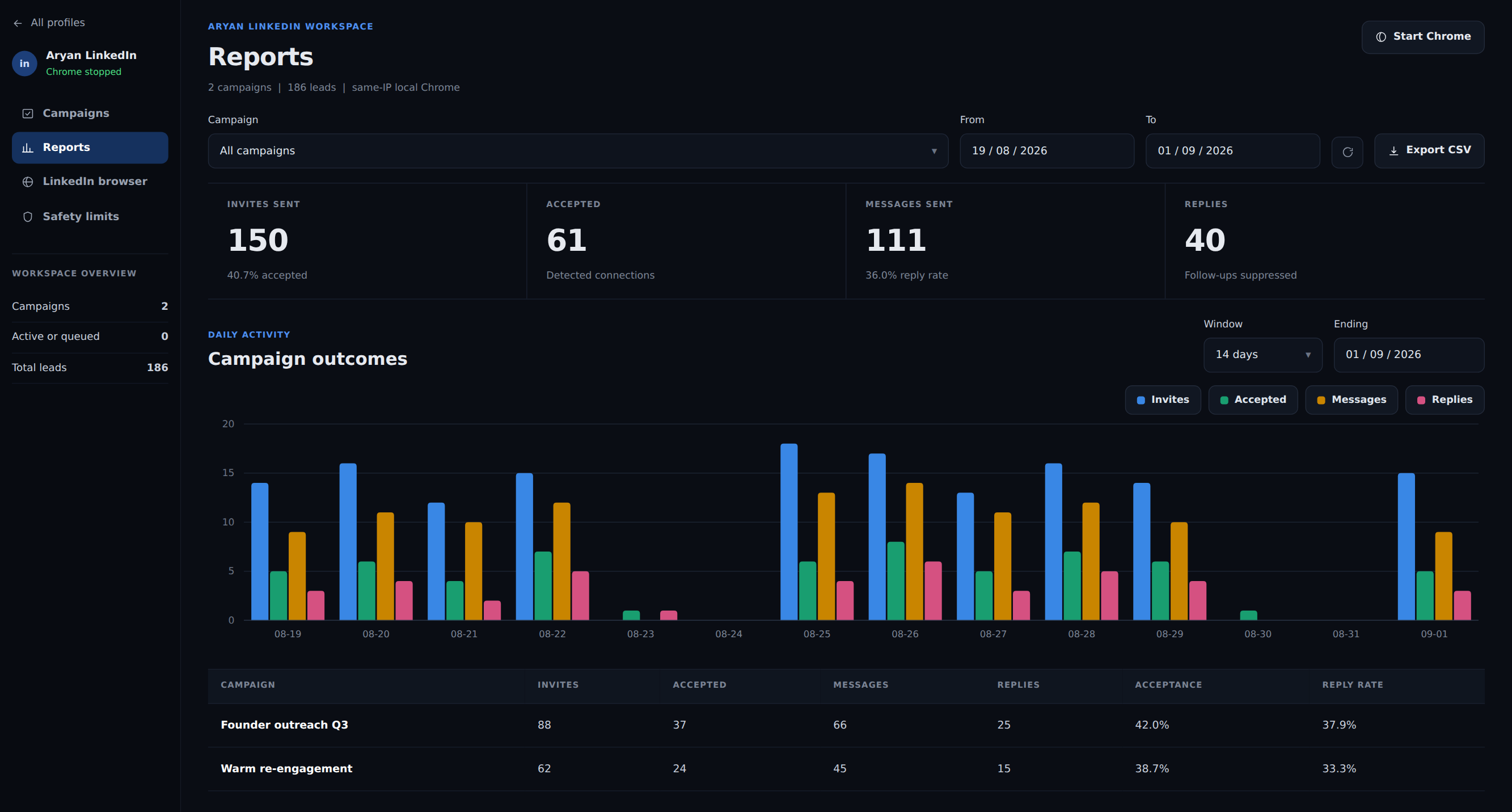This screenshot has height=812, width=1512.
Task: Go back to All profiles
Action: [49, 23]
